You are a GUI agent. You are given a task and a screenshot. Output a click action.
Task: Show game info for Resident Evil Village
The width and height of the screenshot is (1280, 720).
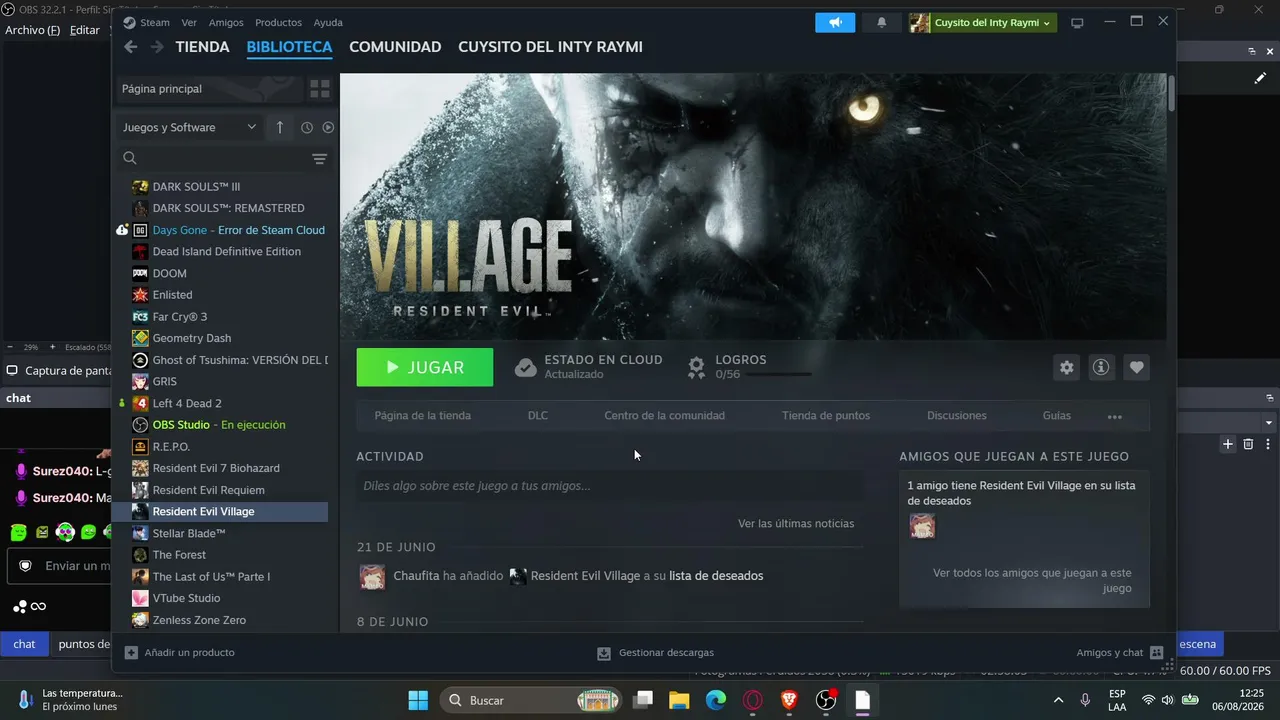1101,367
